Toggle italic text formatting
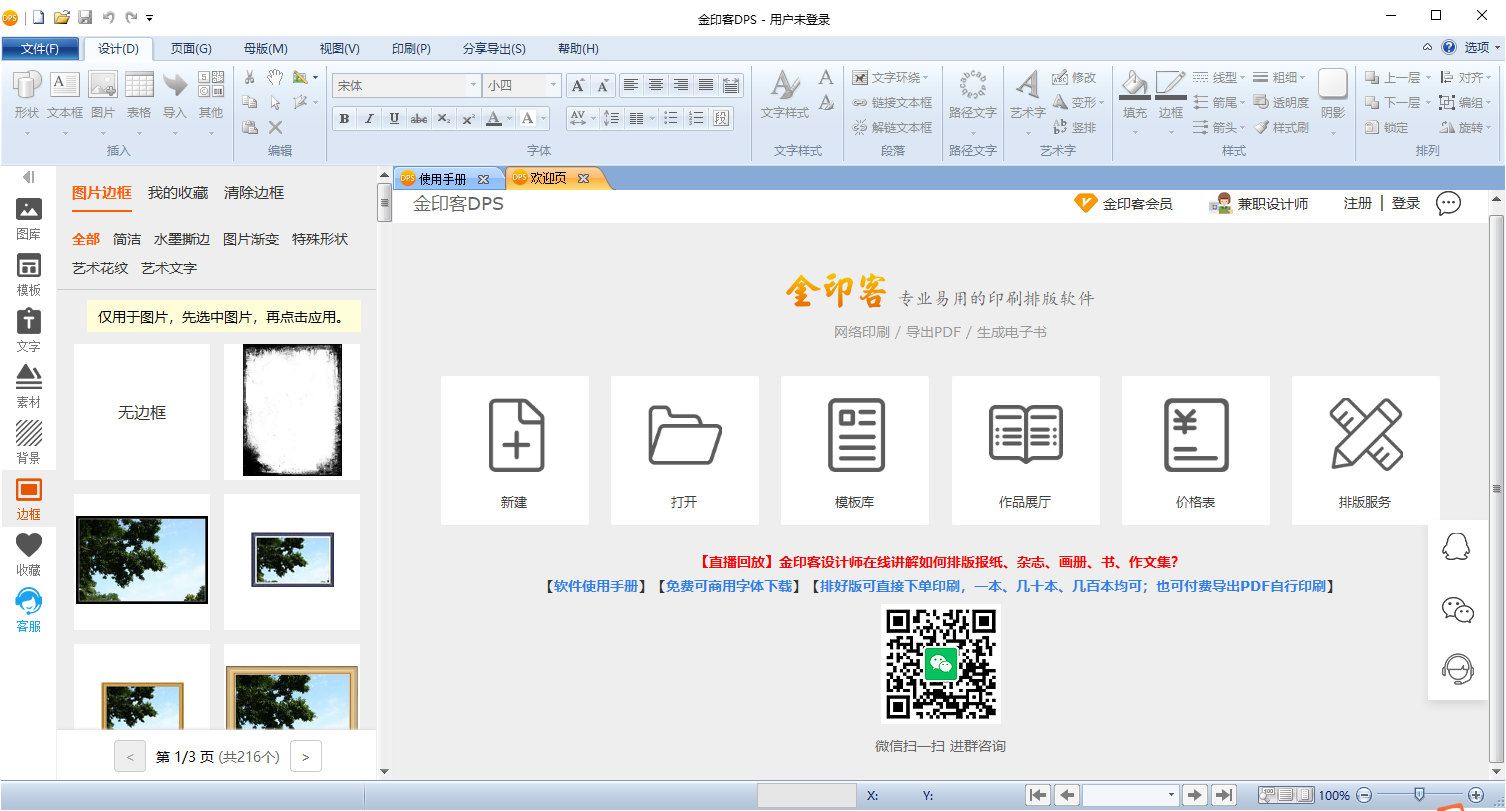 pyautogui.click(x=368, y=118)
